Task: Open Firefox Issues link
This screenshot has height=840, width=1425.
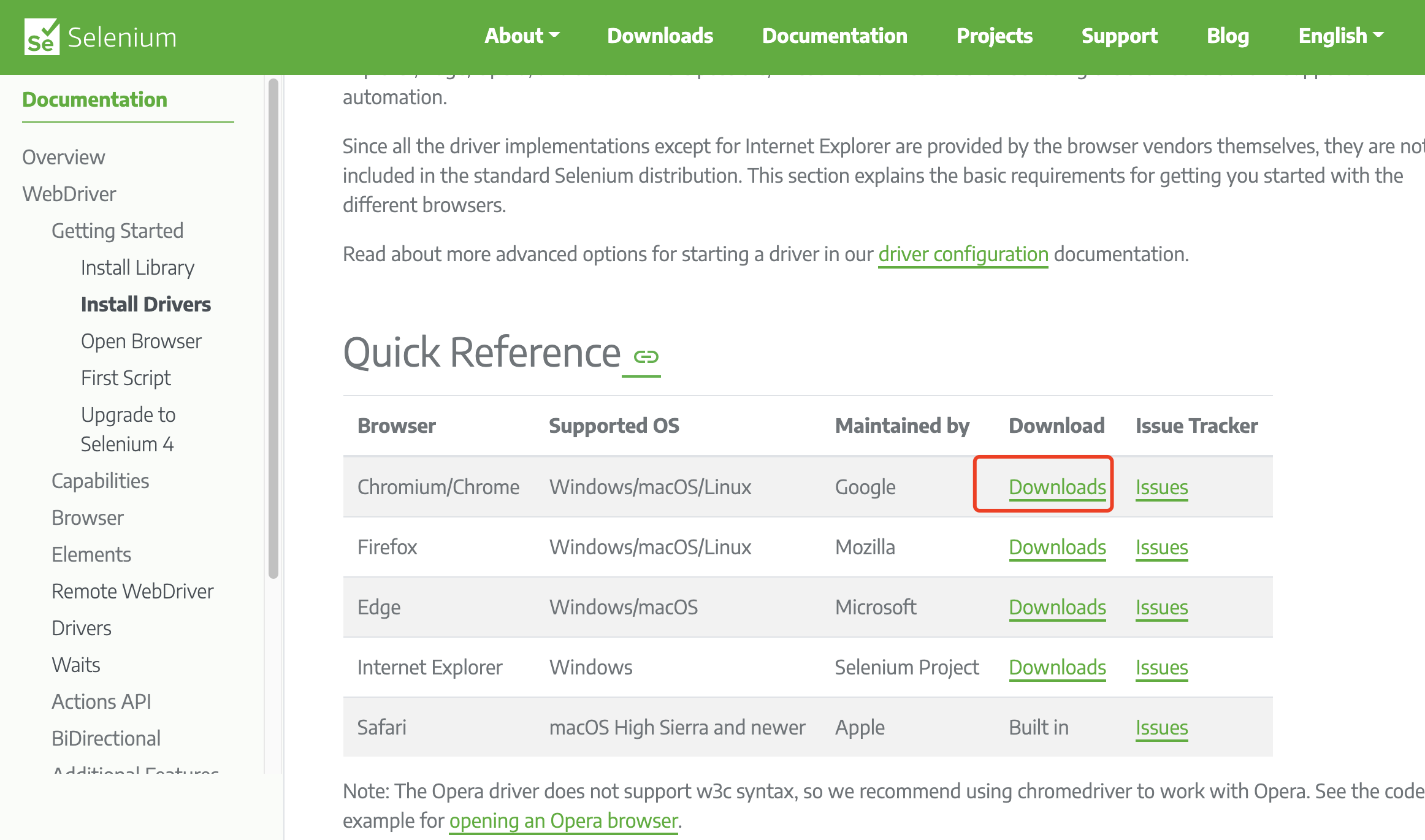Action: pyautogui.click(x=1161, y=547)
